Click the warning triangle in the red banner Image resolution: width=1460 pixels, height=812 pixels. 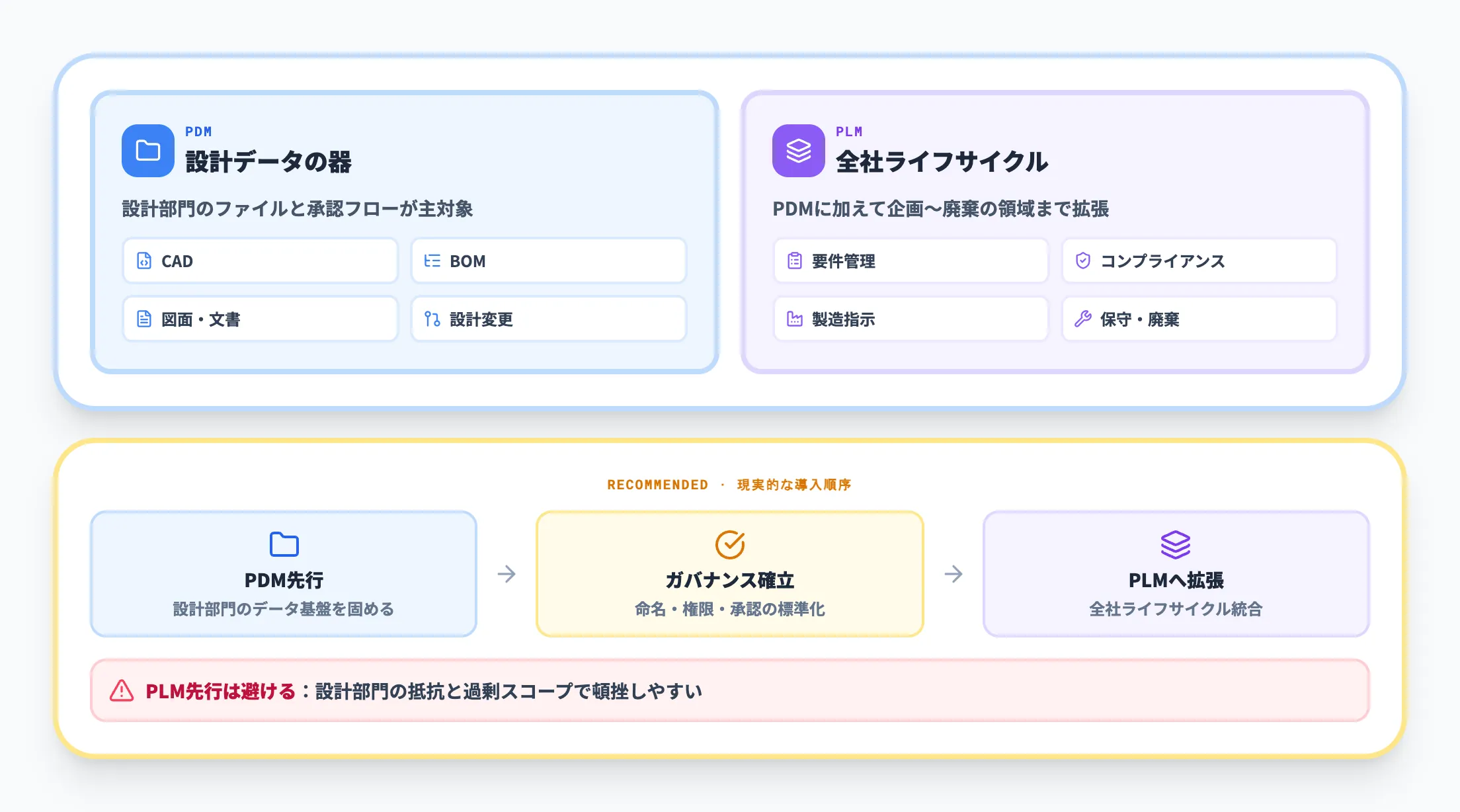[x=121, y=690]
